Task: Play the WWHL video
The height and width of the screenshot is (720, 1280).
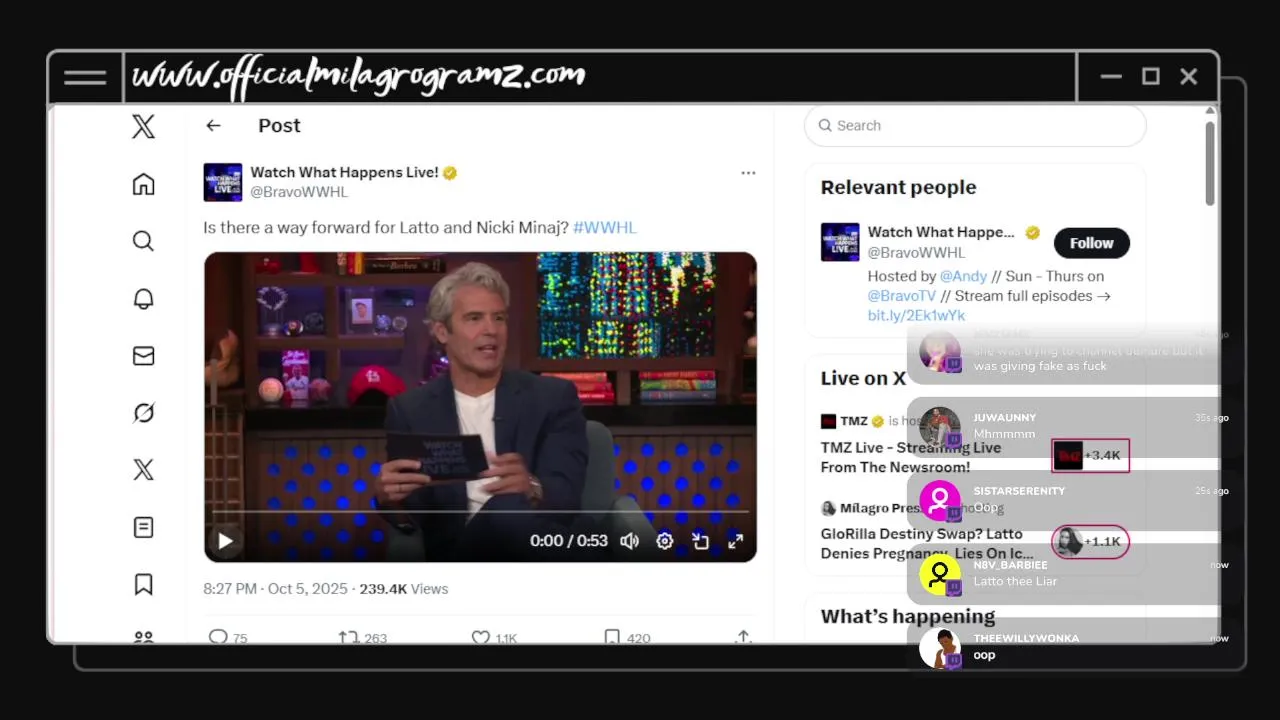Action: coord(225,541)
